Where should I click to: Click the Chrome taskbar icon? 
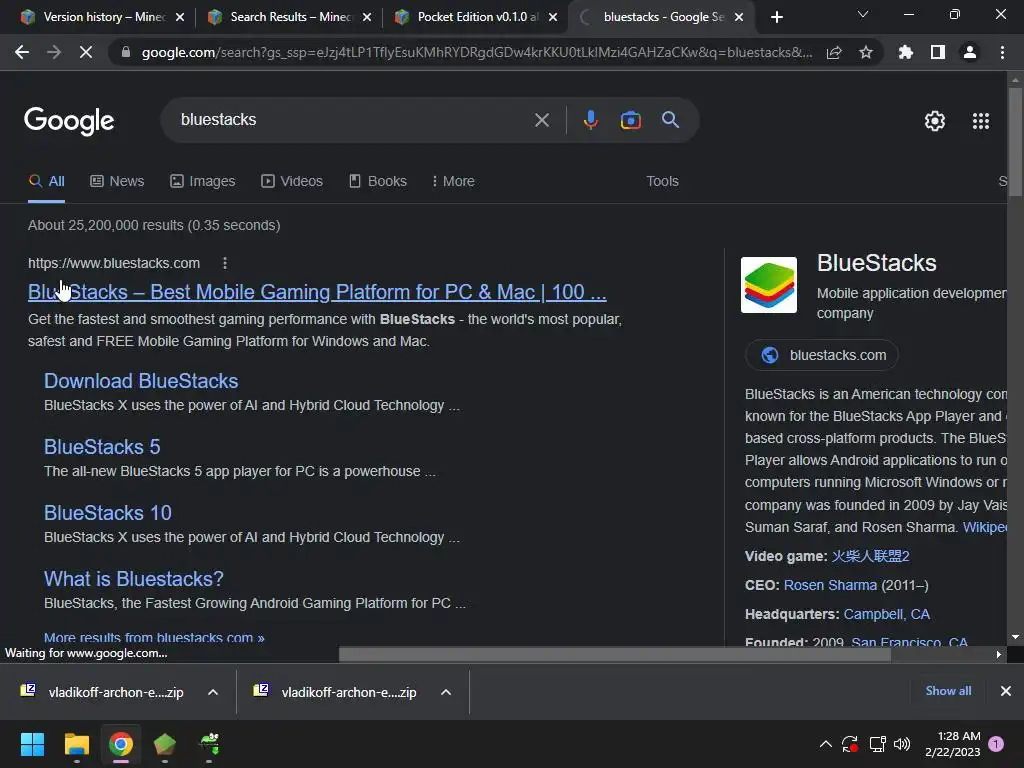point(121,744)
